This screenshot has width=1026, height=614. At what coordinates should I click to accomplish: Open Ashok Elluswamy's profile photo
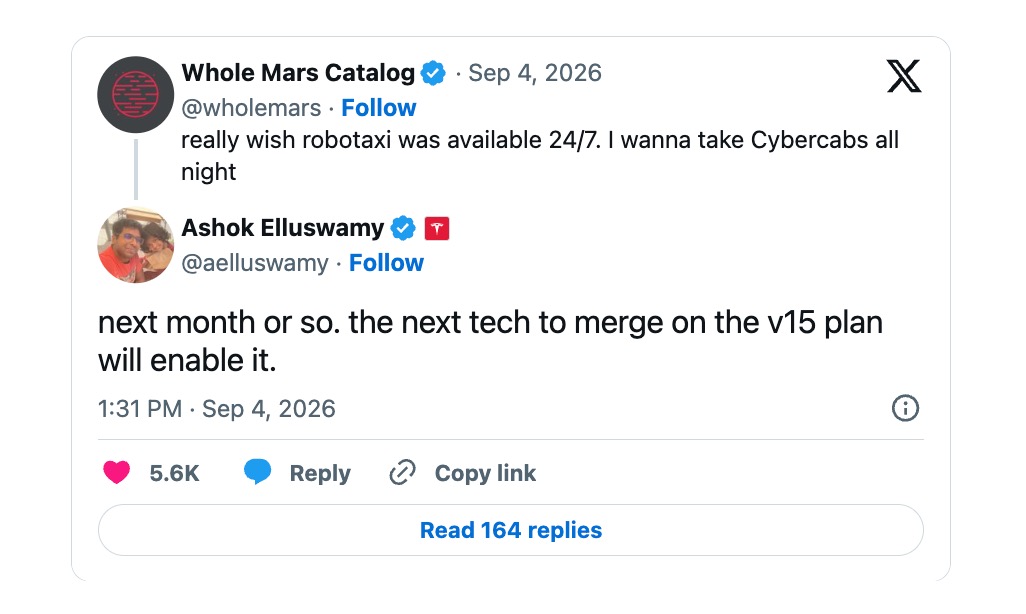click(135, 245)
